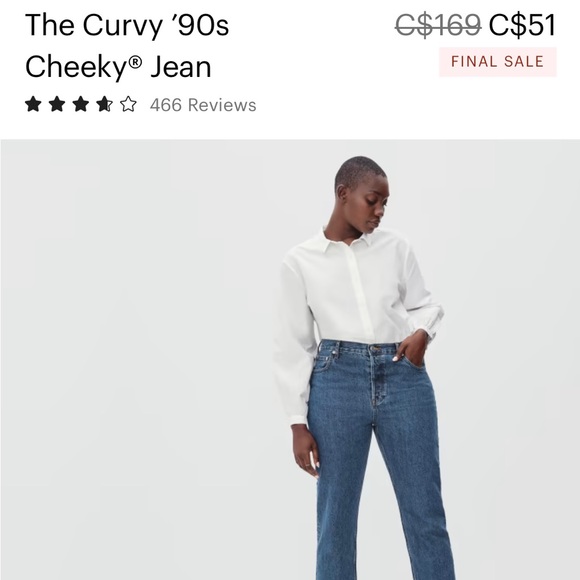Click the first filled rating star

pos(33,104)
